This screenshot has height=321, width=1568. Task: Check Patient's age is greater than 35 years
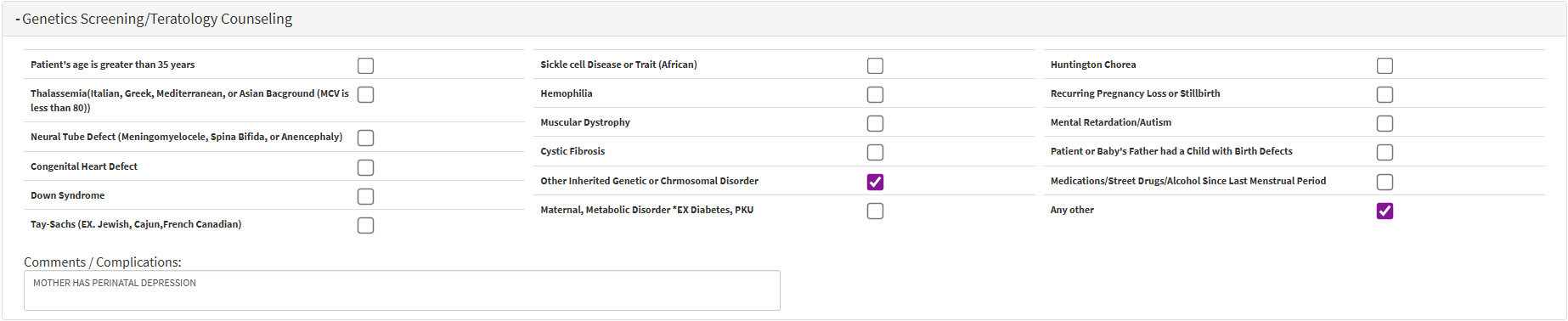point(365,65)
